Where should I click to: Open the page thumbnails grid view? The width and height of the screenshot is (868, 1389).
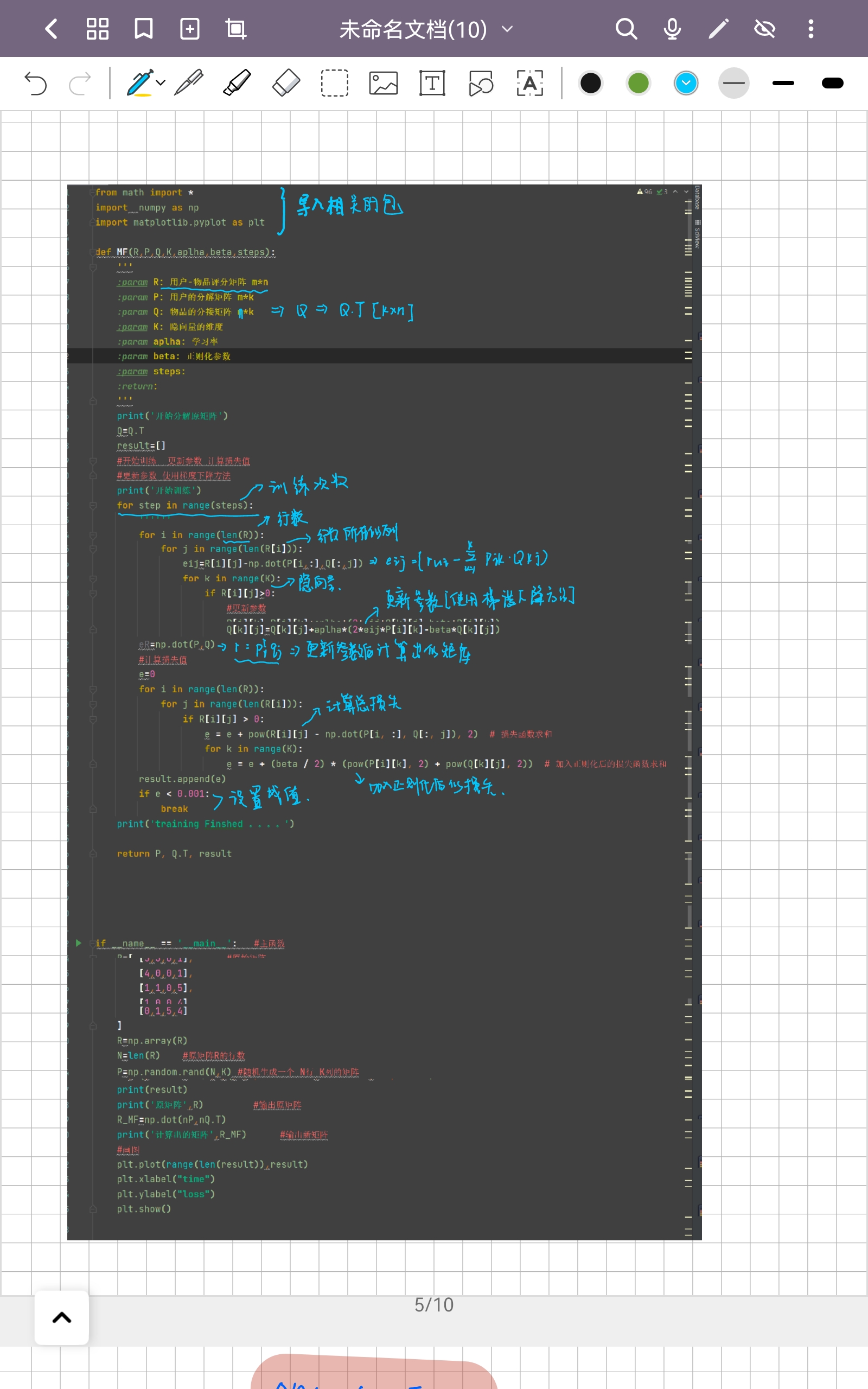tap(97, 29)
